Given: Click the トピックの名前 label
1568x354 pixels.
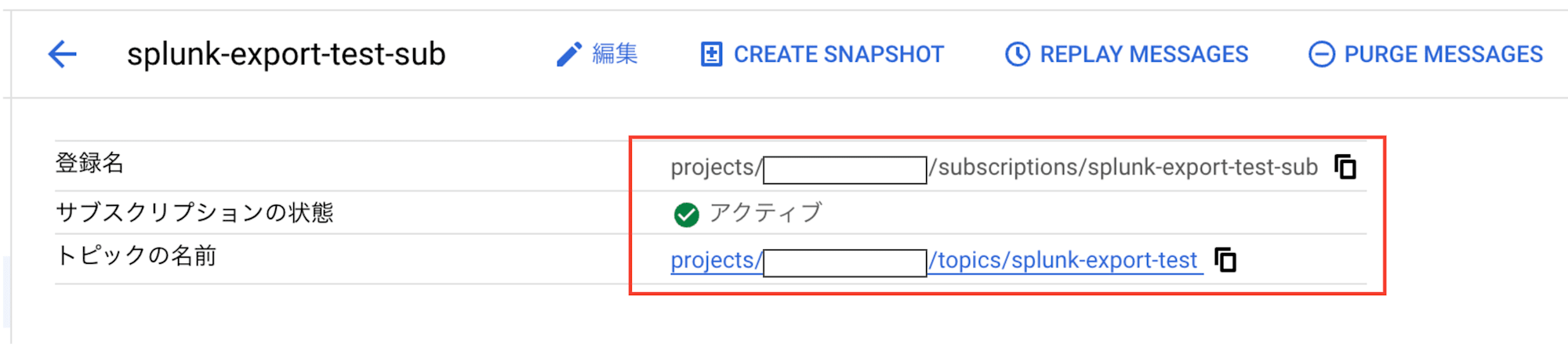Looking at the screenshot, I should pyautogui.click(x=136, y=255).
